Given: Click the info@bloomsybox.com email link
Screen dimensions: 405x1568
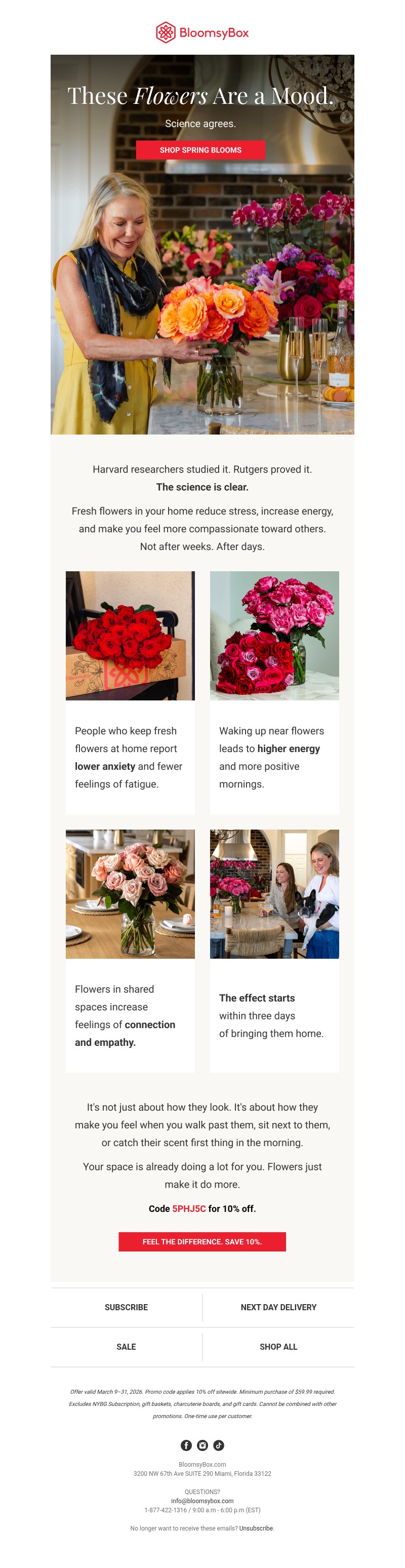Looking at the screenshot, I should pyautogui.click(x=202, y=1501).
